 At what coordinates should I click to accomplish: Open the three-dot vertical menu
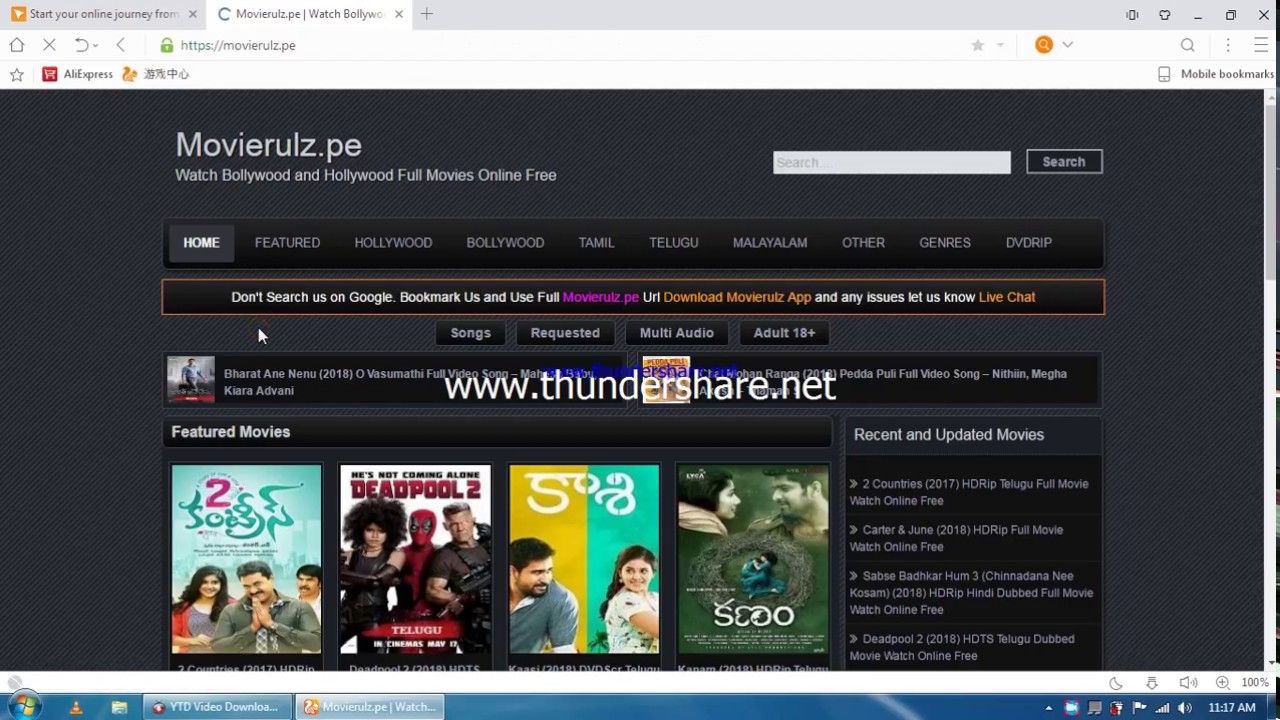(x=1228, y=45)
